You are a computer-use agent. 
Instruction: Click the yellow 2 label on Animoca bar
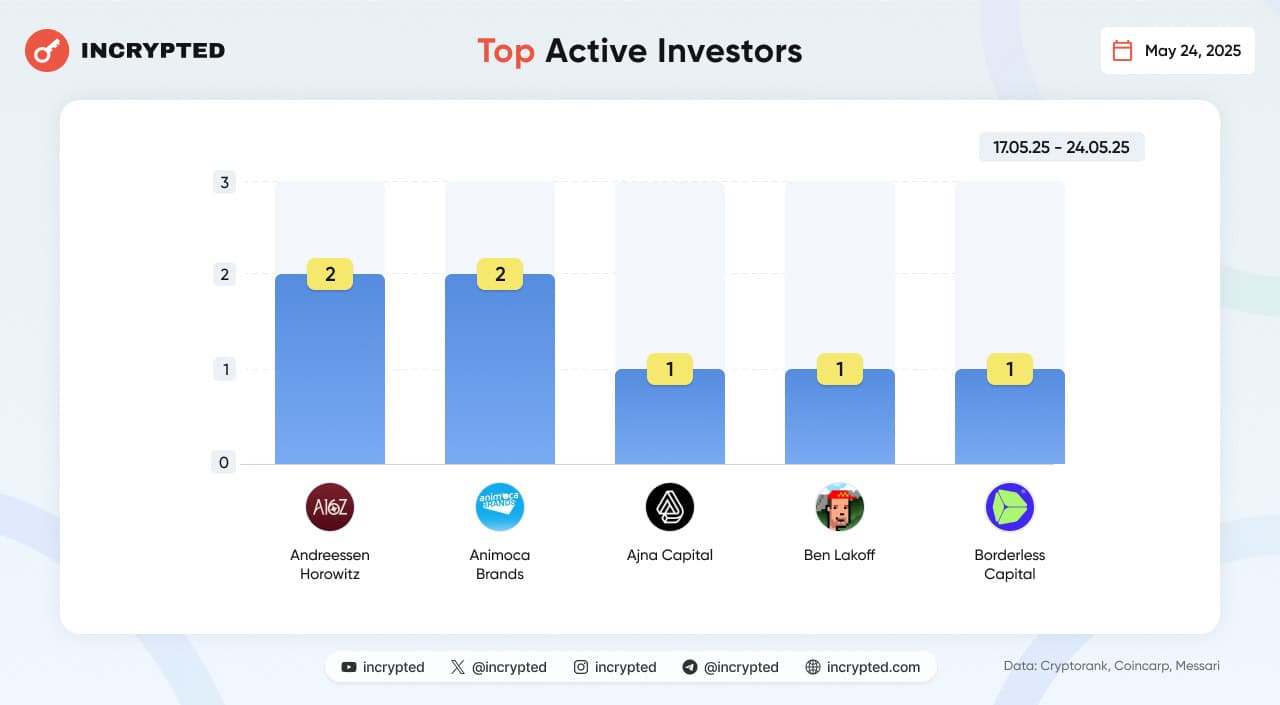500,275
